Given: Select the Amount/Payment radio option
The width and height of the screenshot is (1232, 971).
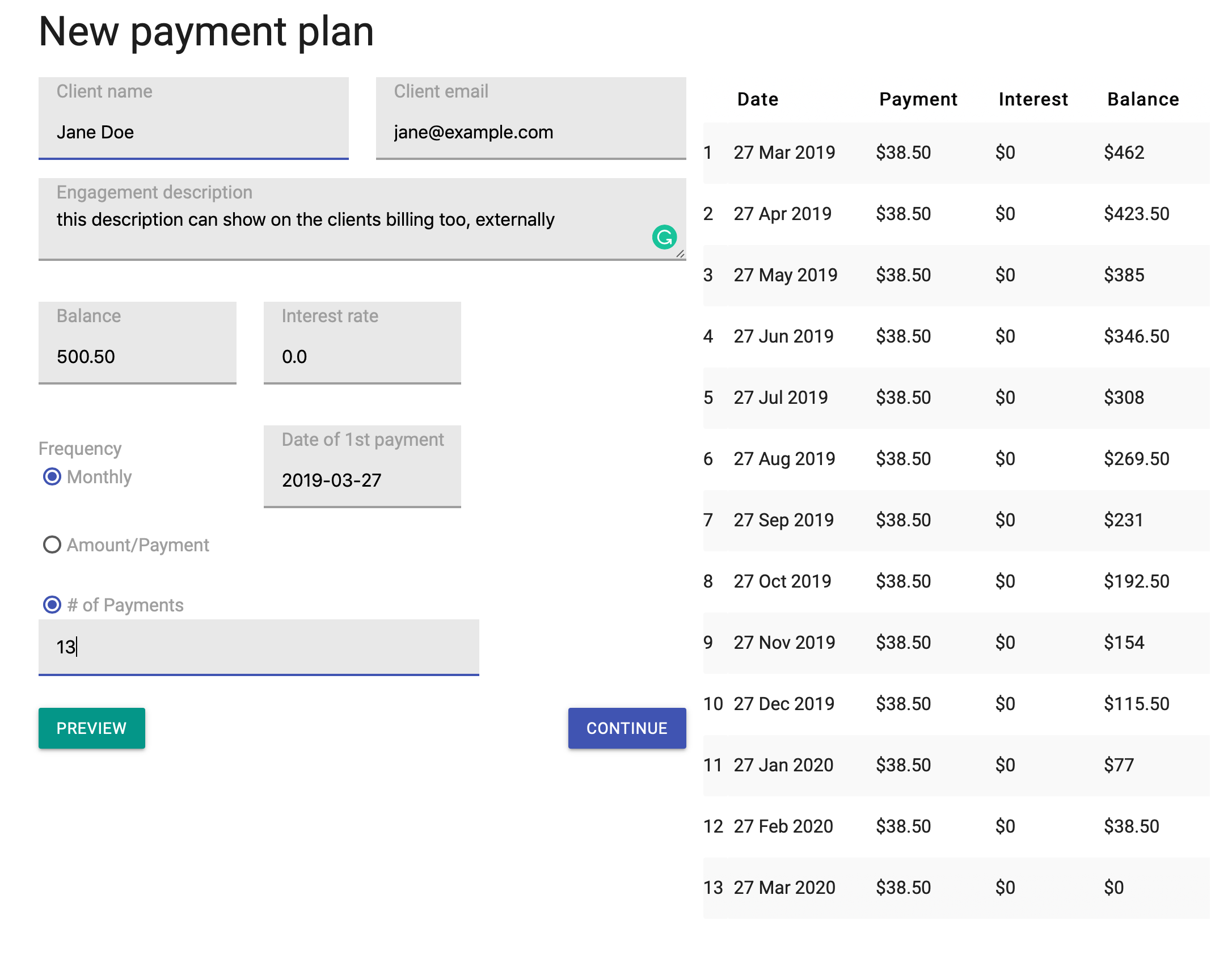Looking at the screenshot, I should 52,544.
